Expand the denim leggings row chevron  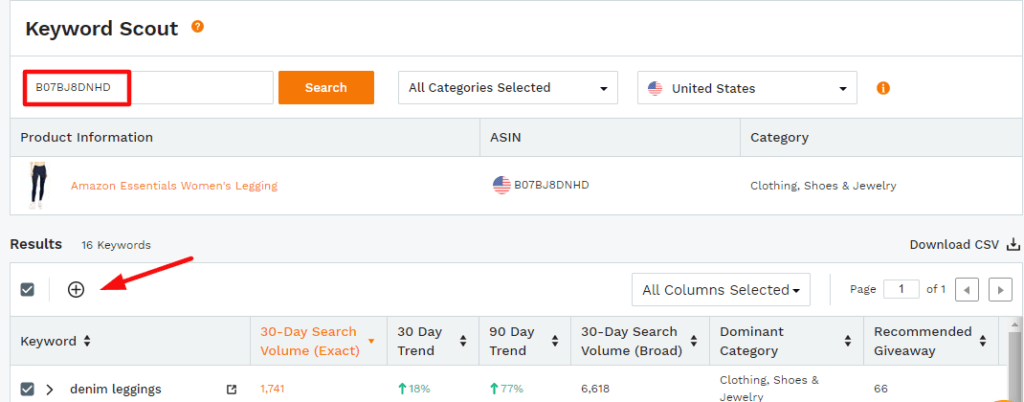(50, 390)
